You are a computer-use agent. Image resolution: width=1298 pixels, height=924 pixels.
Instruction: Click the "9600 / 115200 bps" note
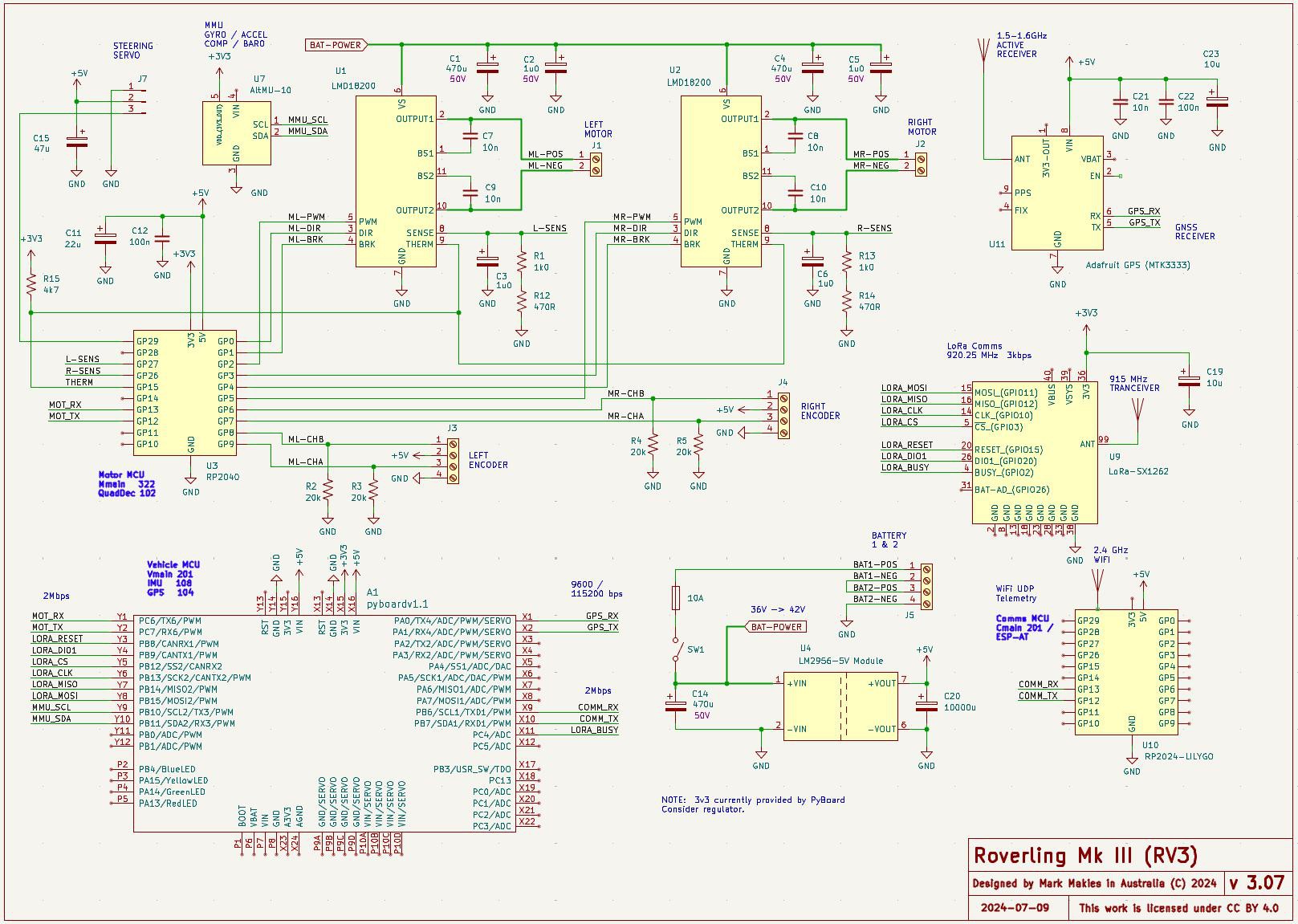596,589
